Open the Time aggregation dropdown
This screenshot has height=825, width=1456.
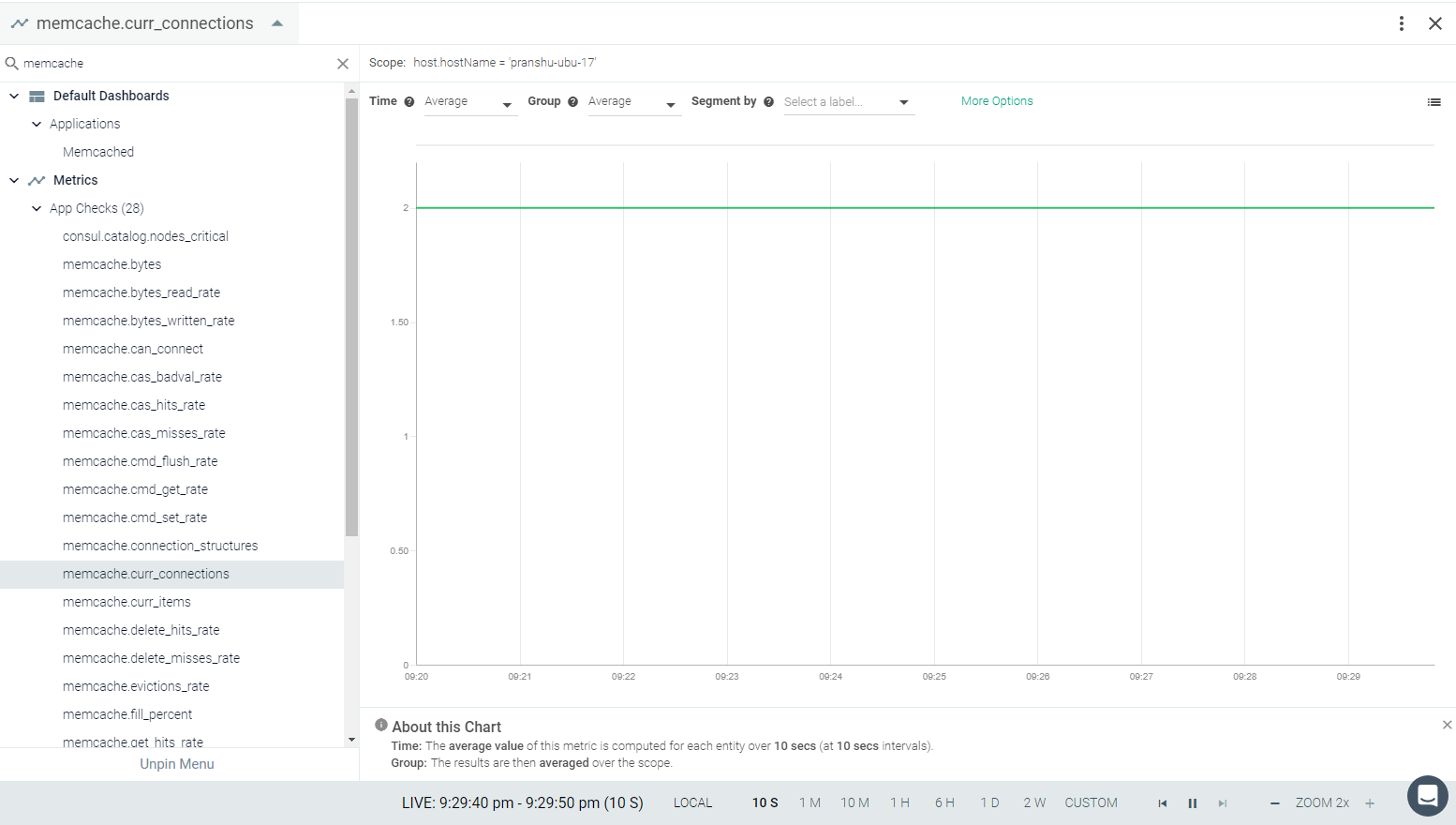point(470,102)
